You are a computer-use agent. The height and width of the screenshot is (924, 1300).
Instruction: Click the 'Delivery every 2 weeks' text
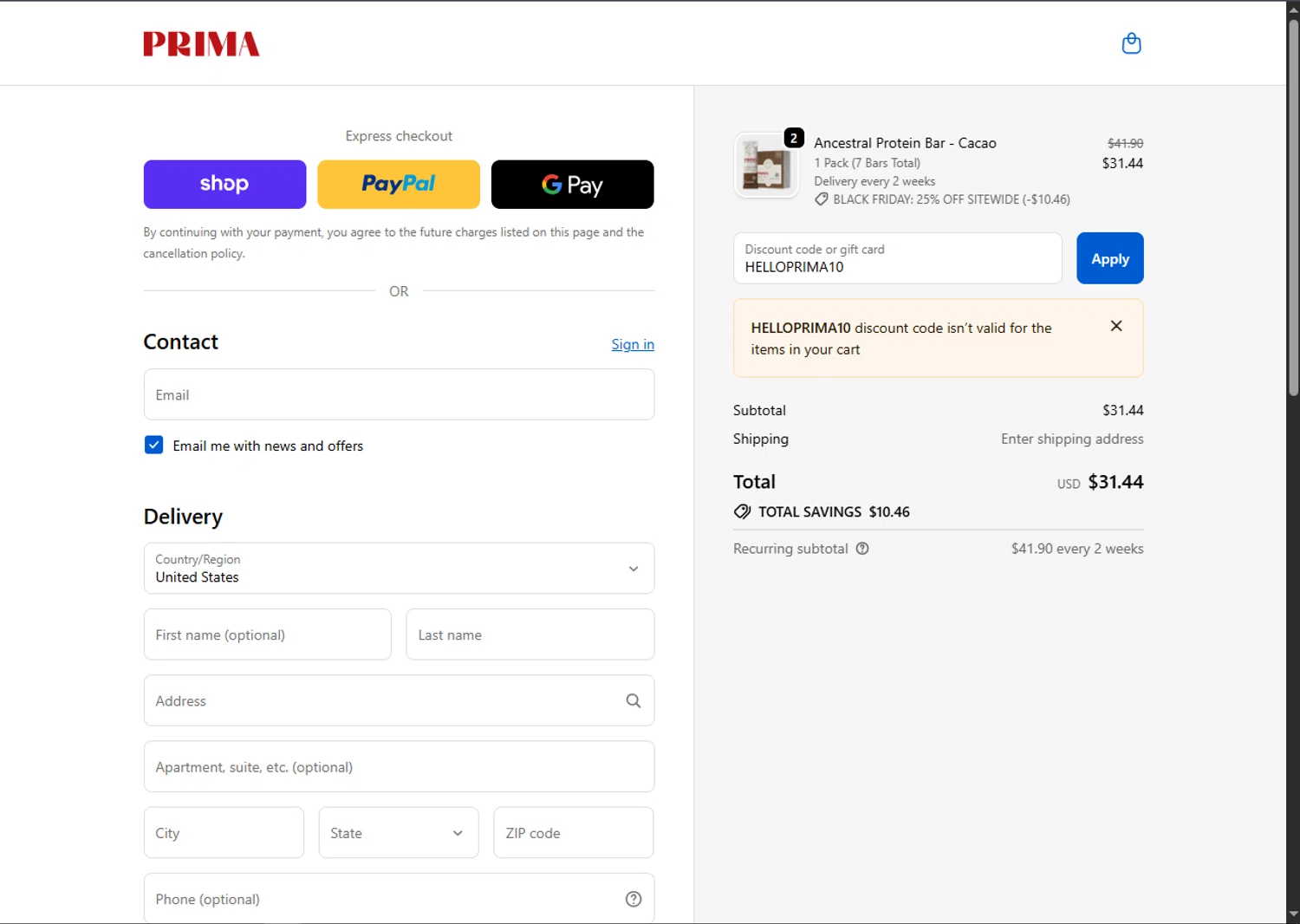(874, 181)
